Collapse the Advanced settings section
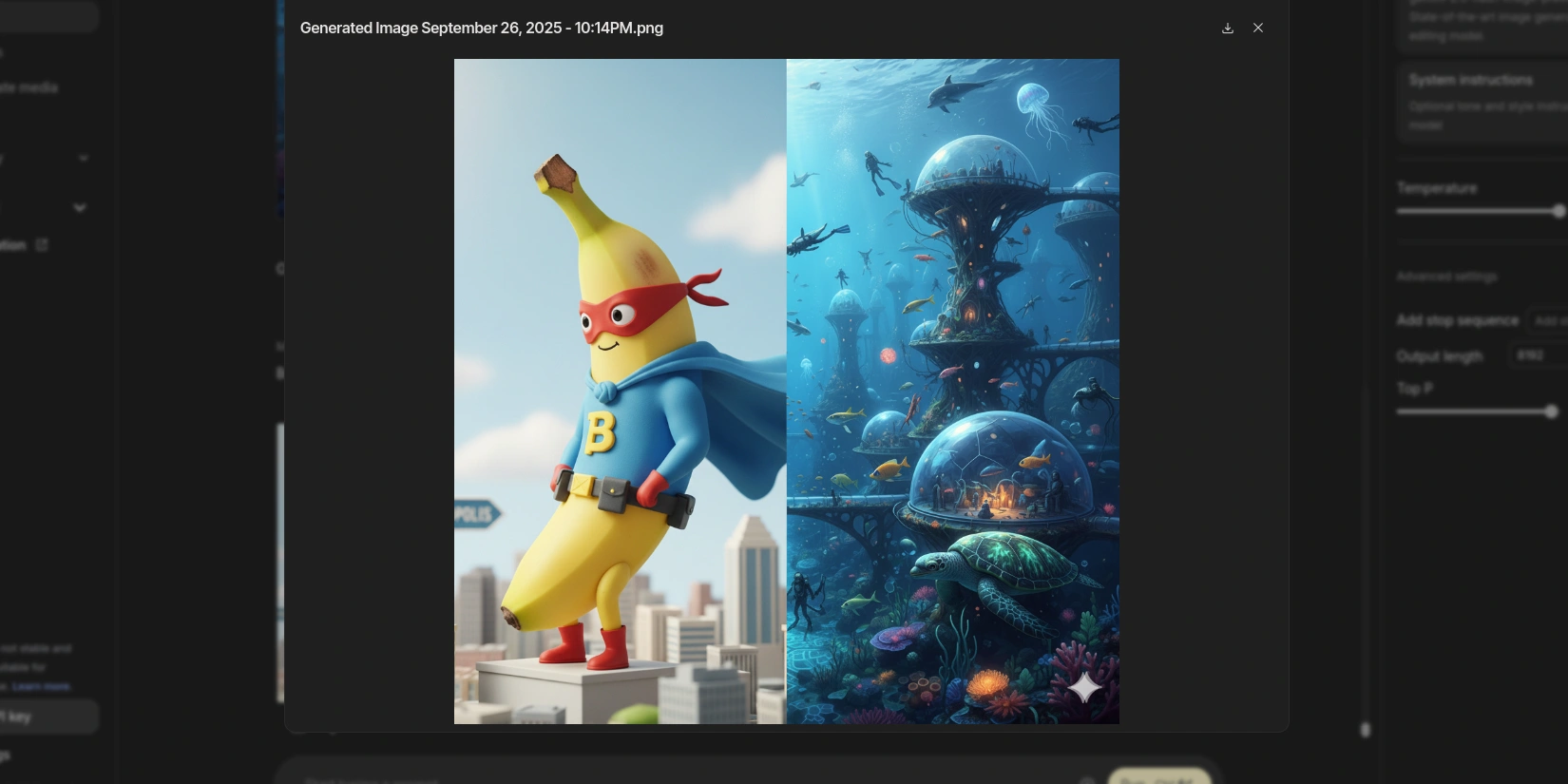Image resolution: width=1568 pixels, height=784 pixels. point(1446,277)
